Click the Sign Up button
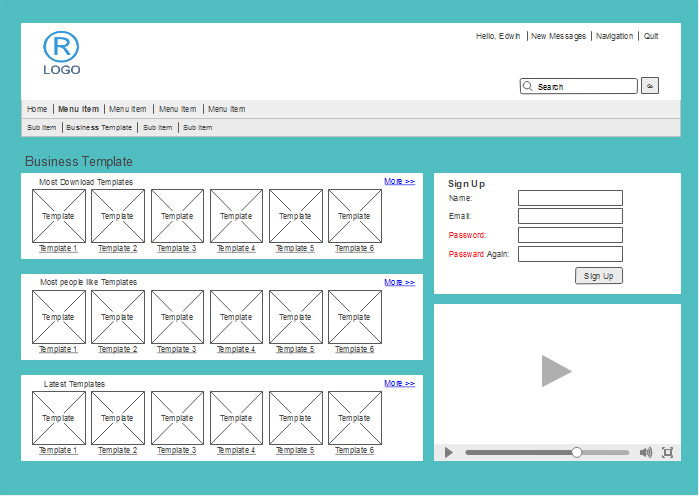 598,276
